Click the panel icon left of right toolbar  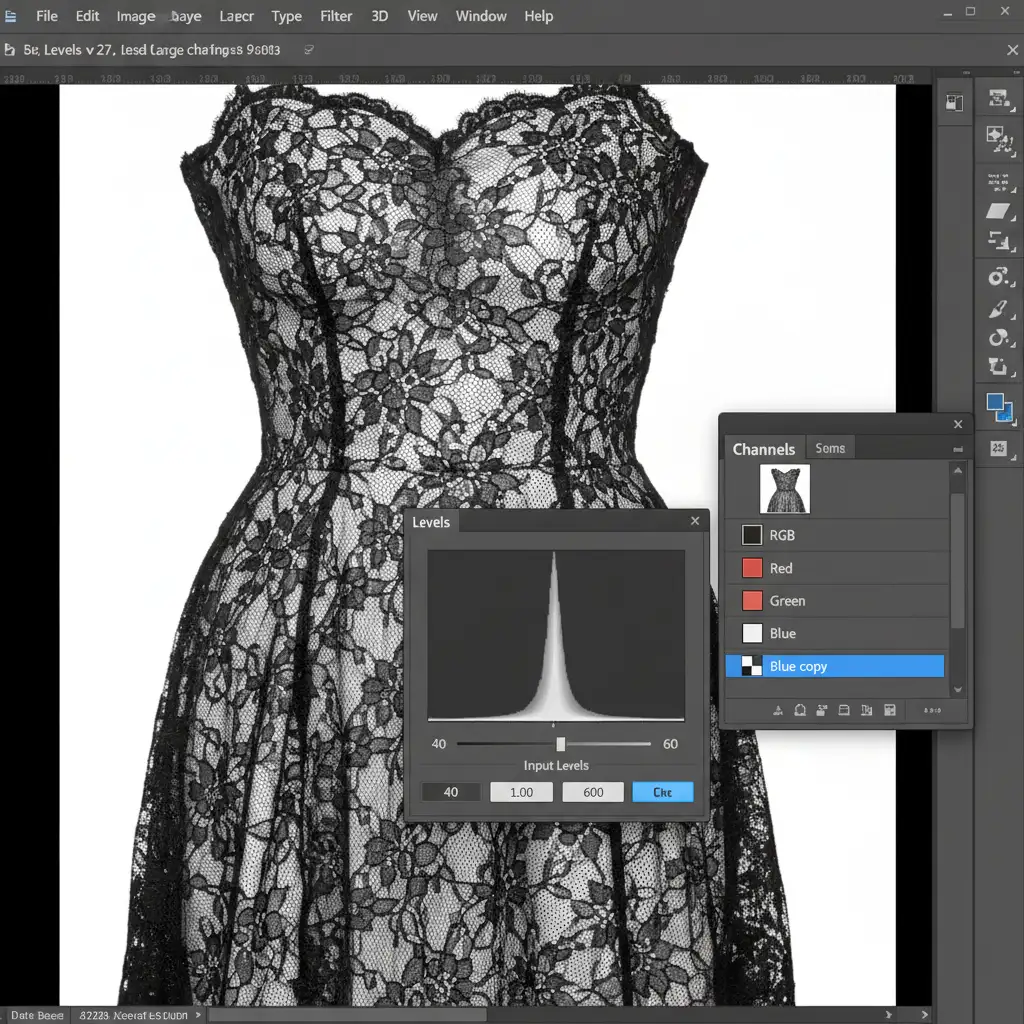pyautogui.click(x=954, y=102)
